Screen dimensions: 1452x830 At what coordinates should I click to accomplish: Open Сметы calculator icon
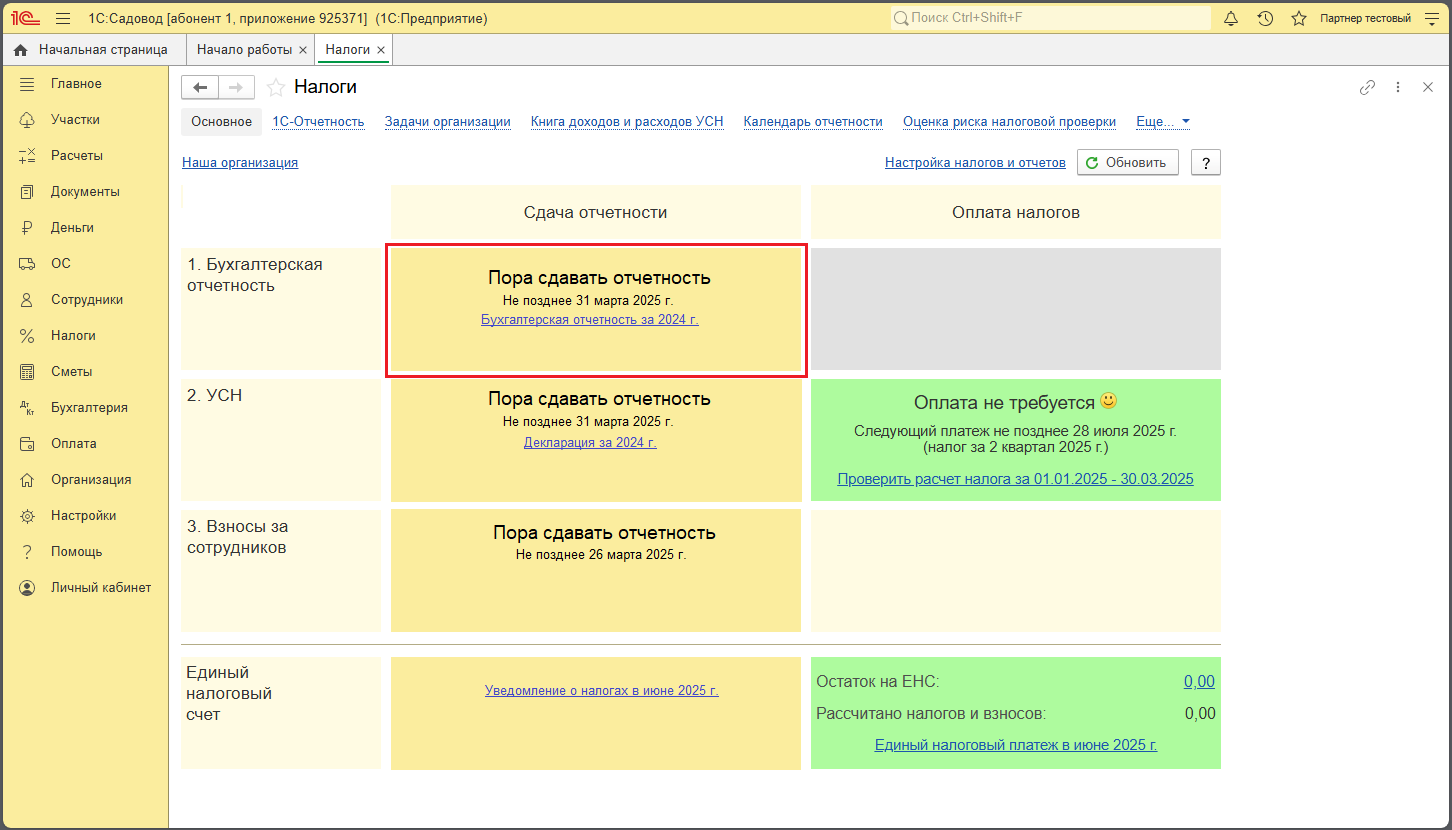tap(27, 372)
